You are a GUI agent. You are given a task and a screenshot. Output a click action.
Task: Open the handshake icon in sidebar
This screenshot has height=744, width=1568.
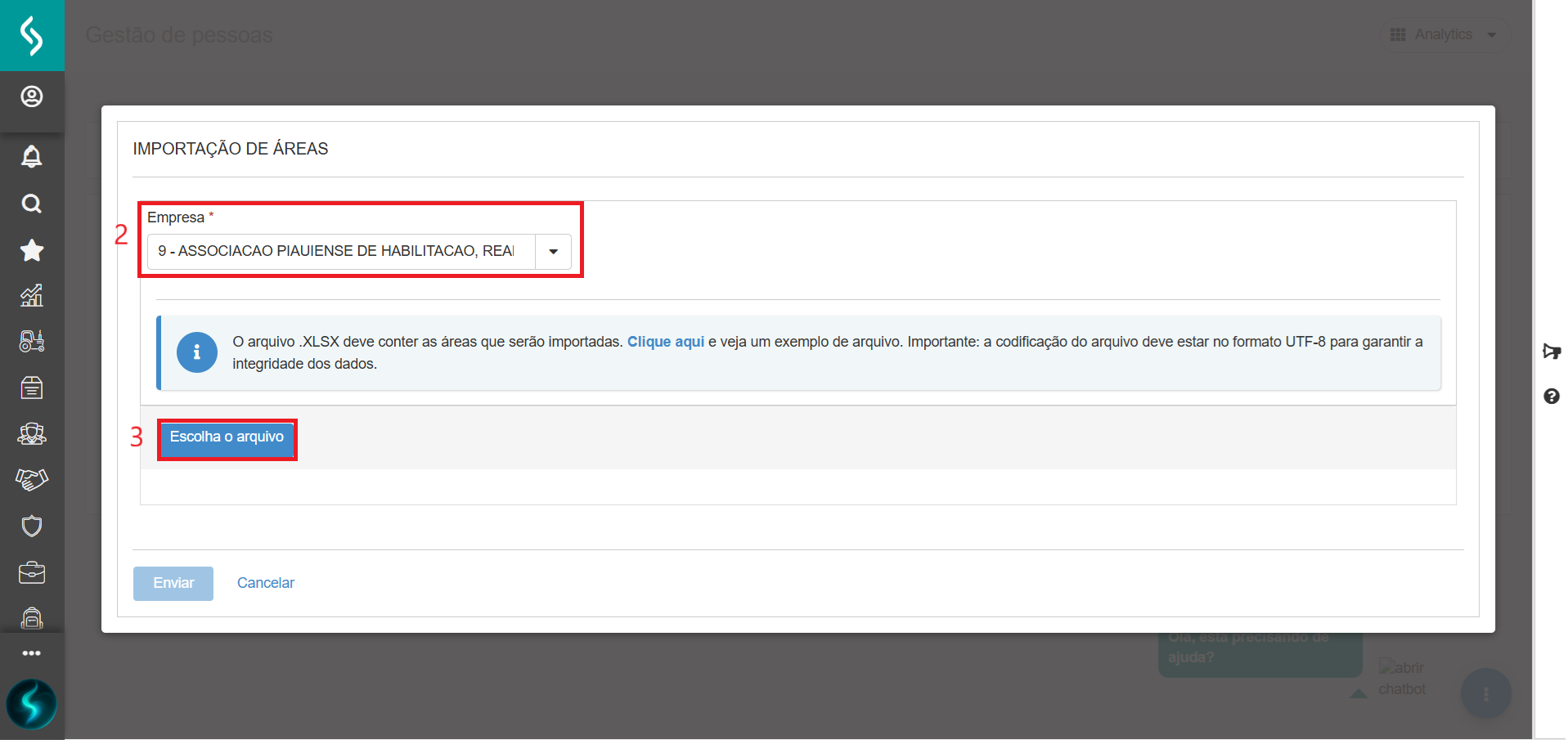[x=32, y=479]
